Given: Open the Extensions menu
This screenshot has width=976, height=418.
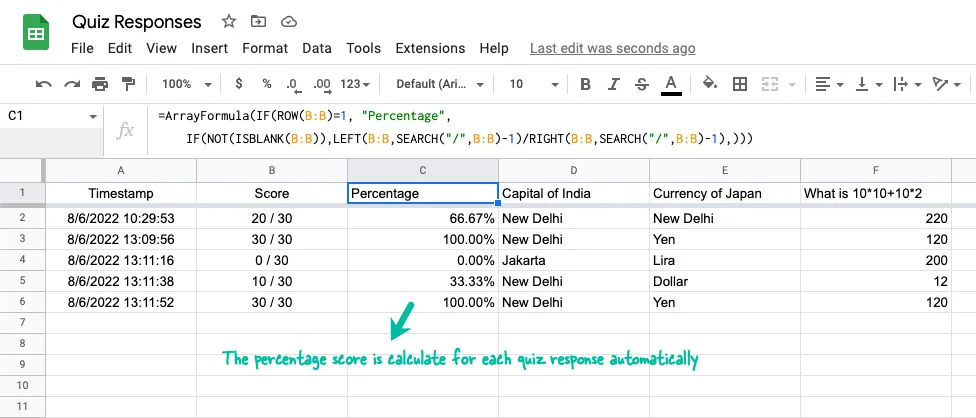Looking at the screenshot, I should [431, 48].
